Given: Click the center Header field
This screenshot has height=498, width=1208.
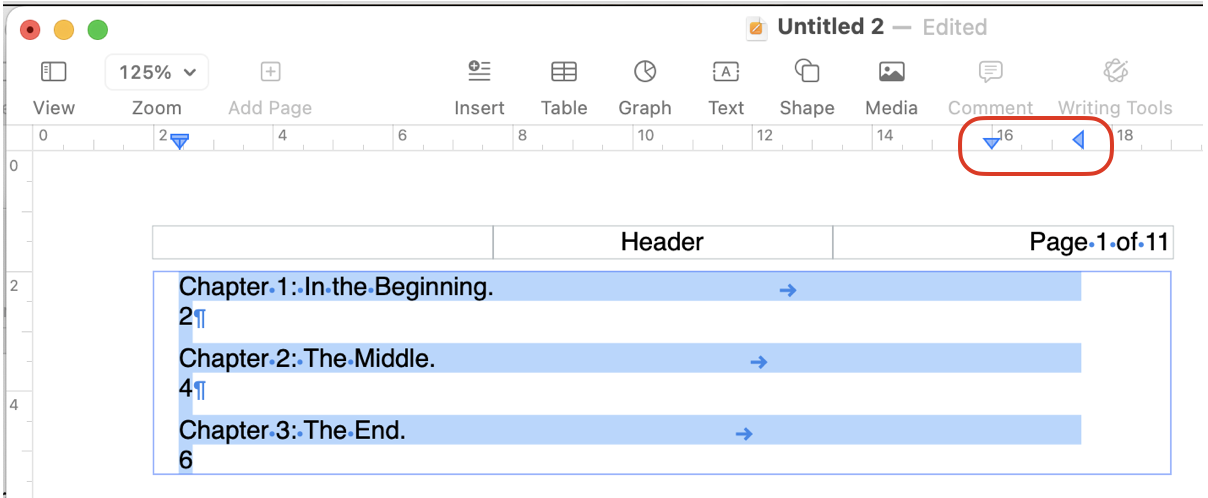Looking at the screenshot, I should click(x=662, y=242).
